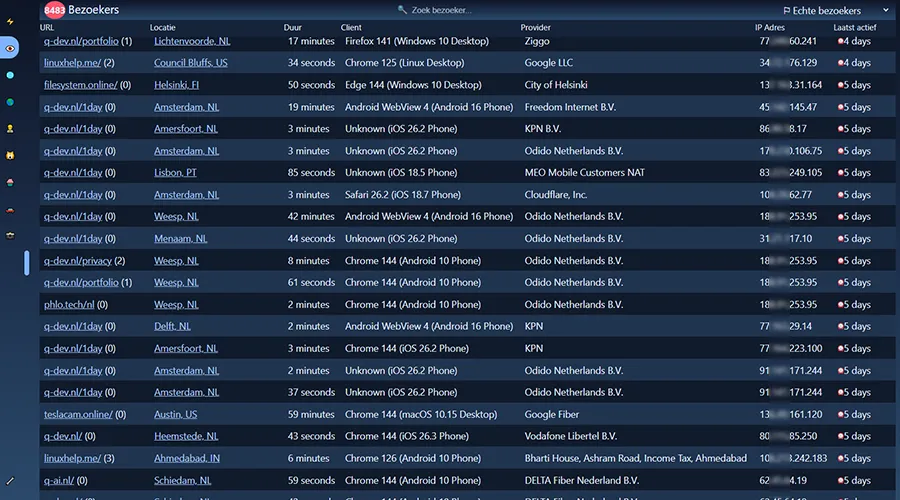The height and width of the screenshot is (500, 900).
Task: Click the chevron arrow beside Echte bezoekers
Action: tap(886, 10)
